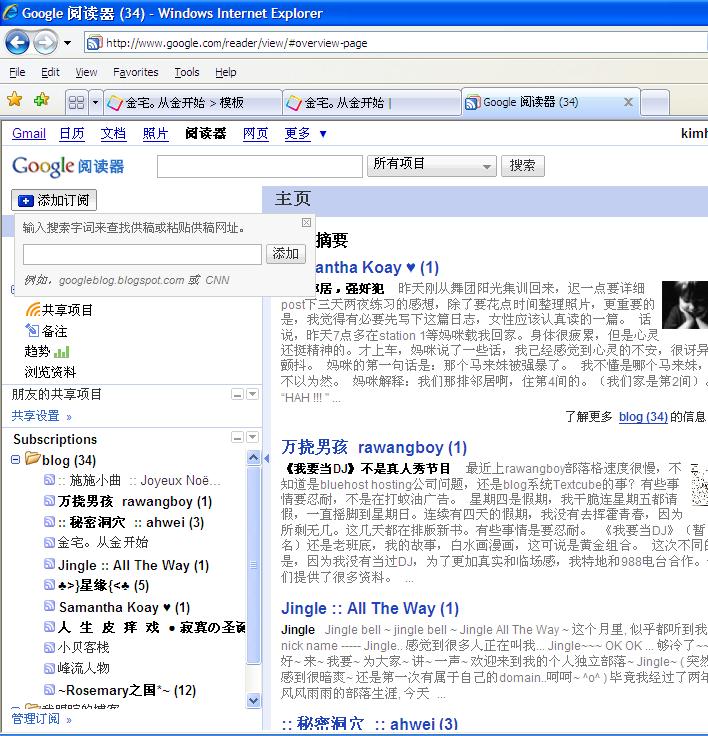Close the Google 阅读器 (34) tab
Viewport: 708px width, 736px height.
pyautogui.click(x=628, y=102)
